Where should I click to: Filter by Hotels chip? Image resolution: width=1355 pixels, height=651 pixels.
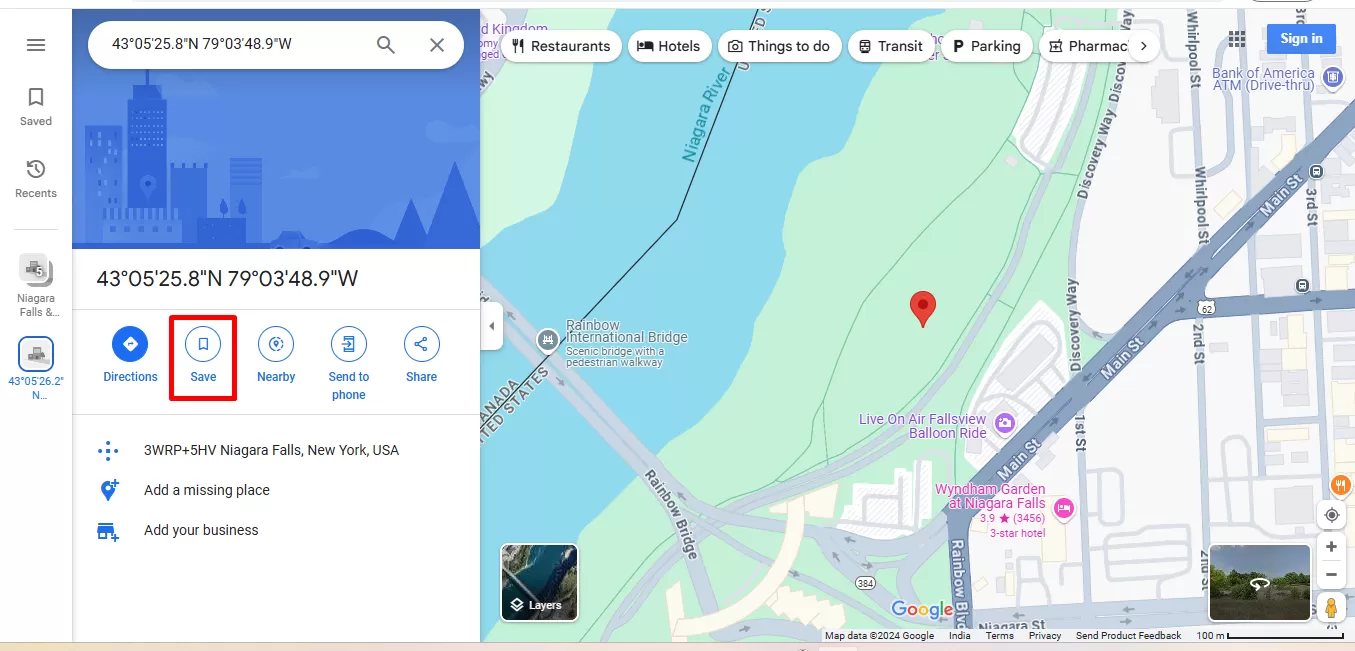click(669, 46)
